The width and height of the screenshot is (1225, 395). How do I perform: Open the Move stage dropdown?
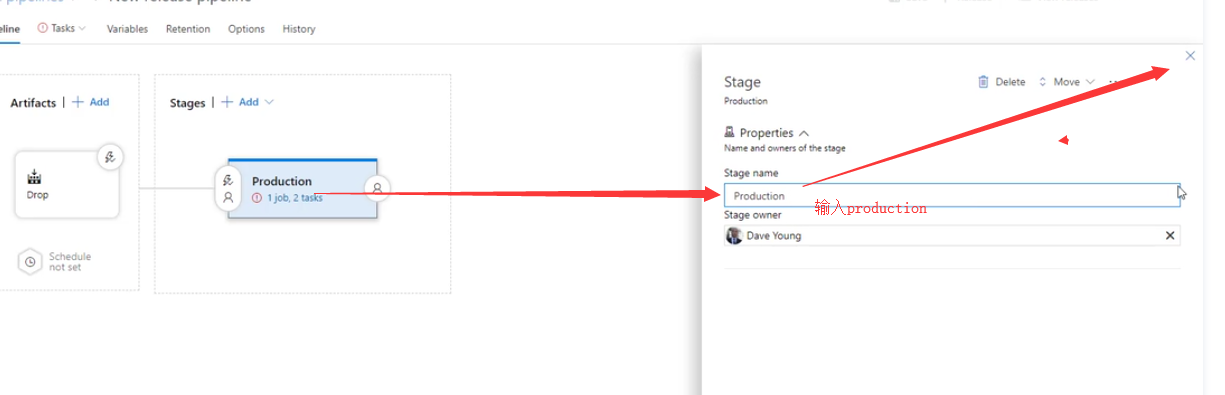pos(1066,82)
